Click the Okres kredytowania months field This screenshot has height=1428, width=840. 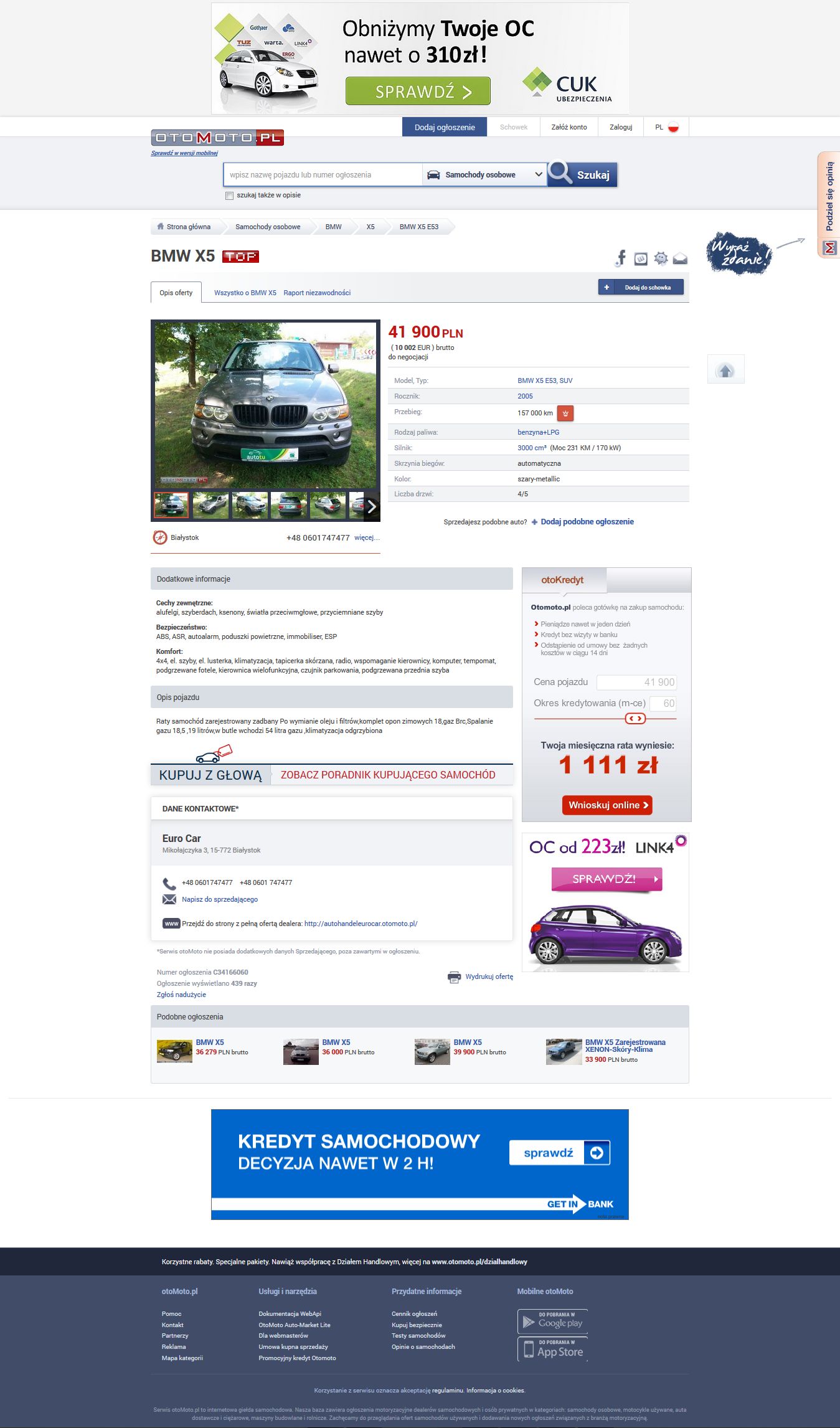coord(663,704)
